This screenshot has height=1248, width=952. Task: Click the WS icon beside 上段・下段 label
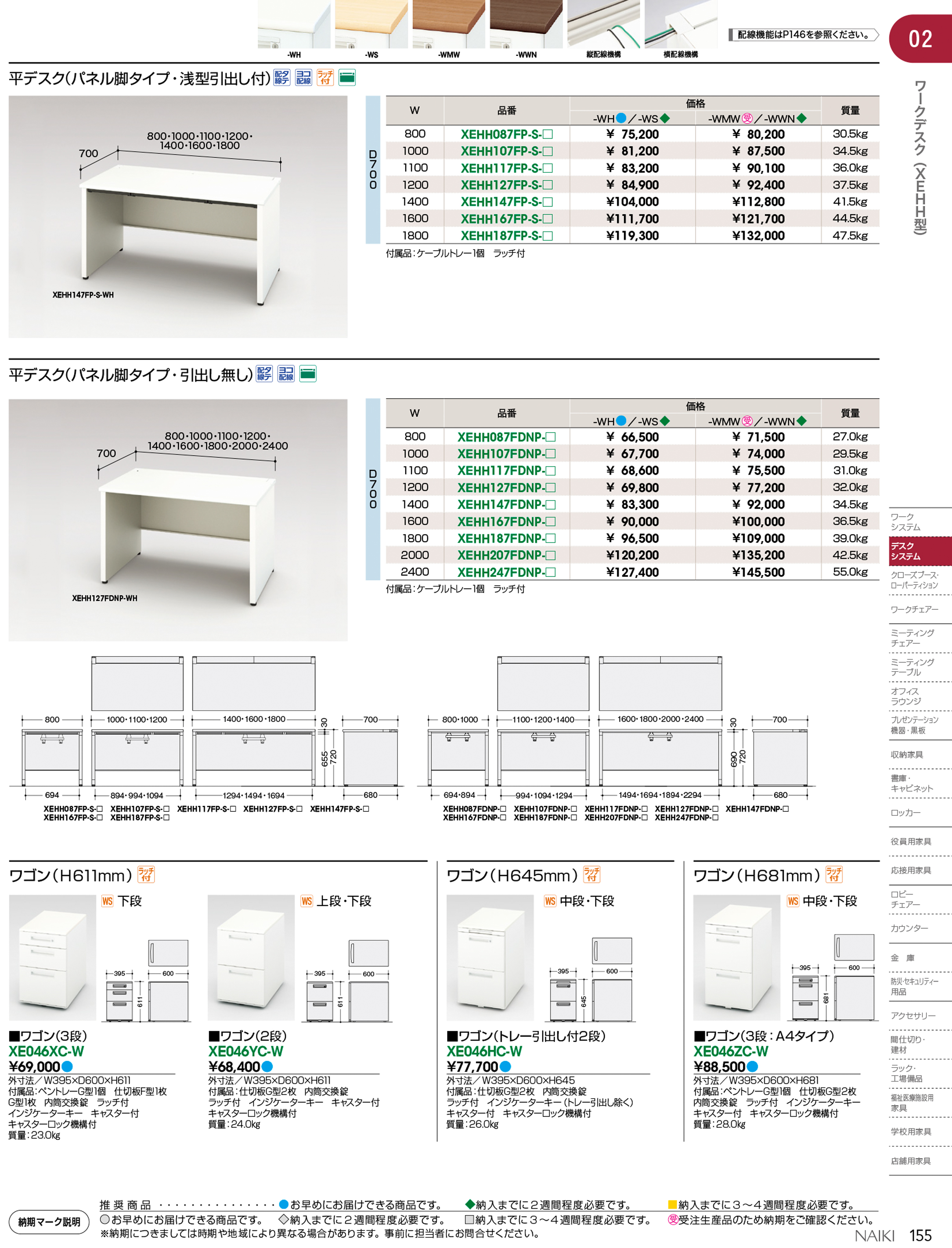click(x=306, y=901)
